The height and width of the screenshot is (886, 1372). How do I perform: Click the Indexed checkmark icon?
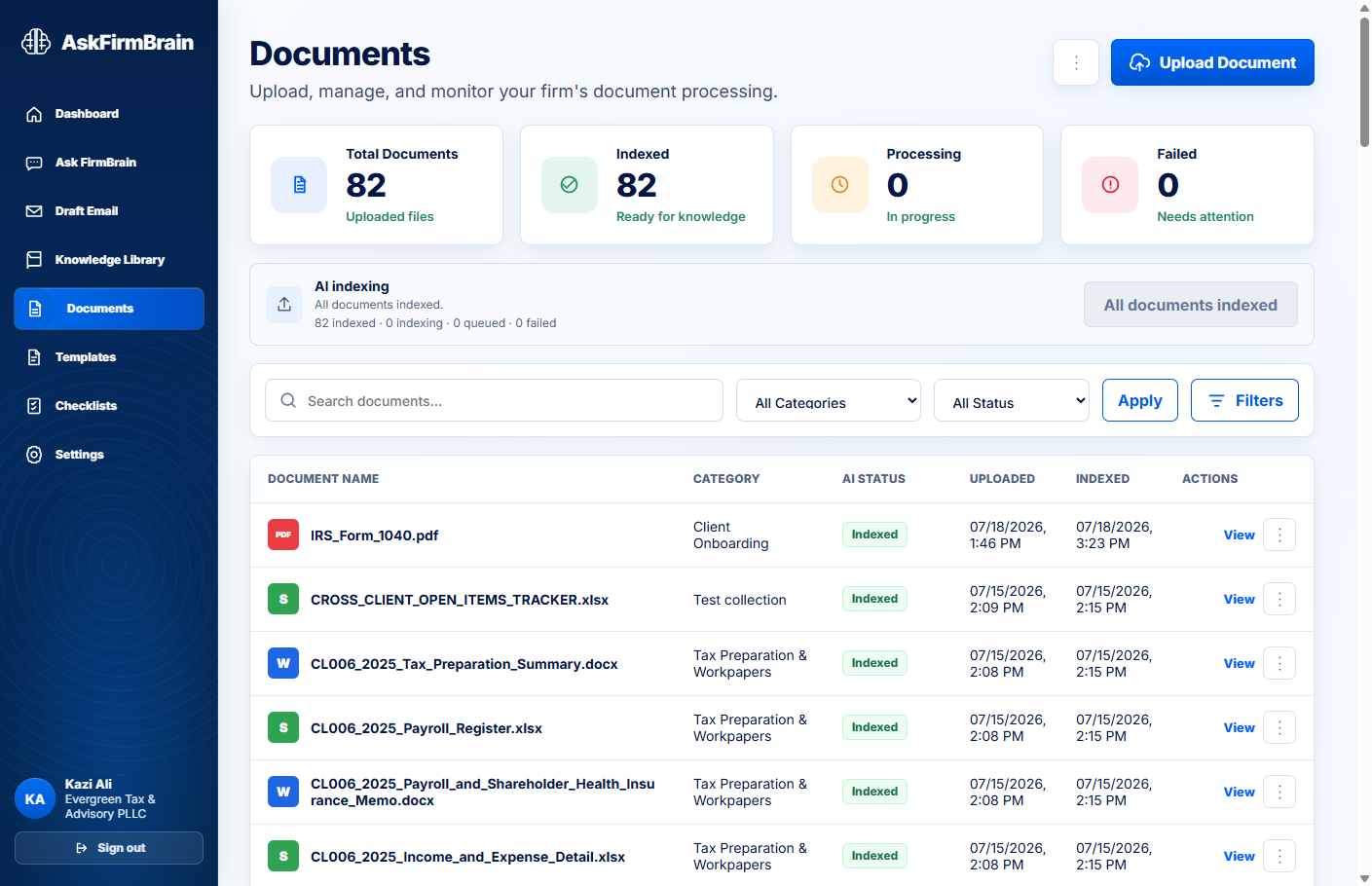[x=570, y=185]
